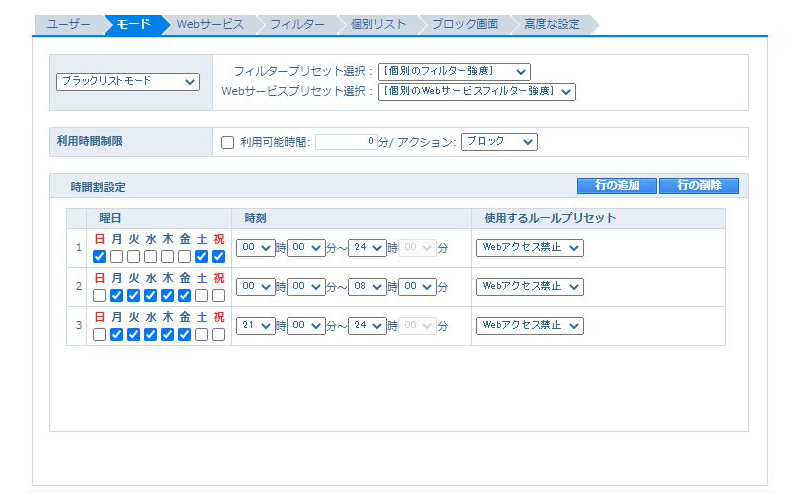Select row number 1 cell
Image resolution: width=800 pixels, height=500 pixels.
(77, 248)
